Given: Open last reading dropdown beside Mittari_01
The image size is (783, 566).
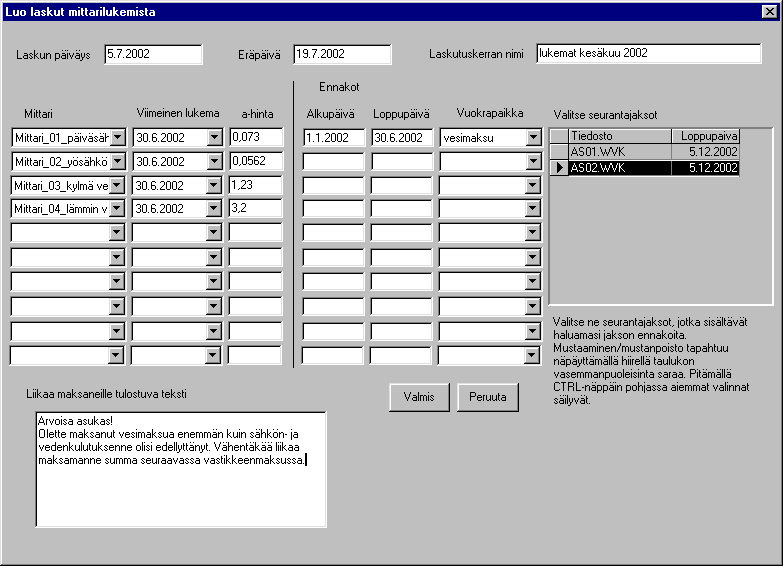Looking at the screenshot, I should 214,137.
